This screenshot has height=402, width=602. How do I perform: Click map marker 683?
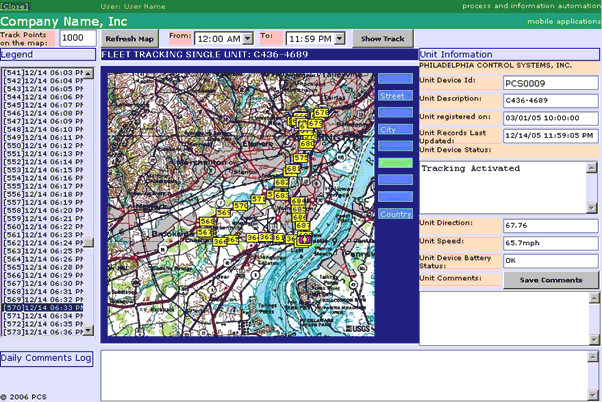click(281, 196)
